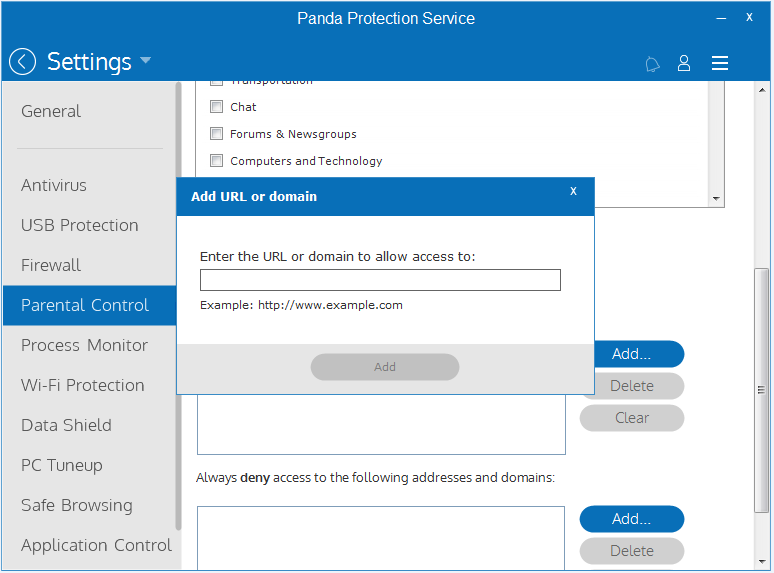Open the USB Protection section

[x=79, y=225]
